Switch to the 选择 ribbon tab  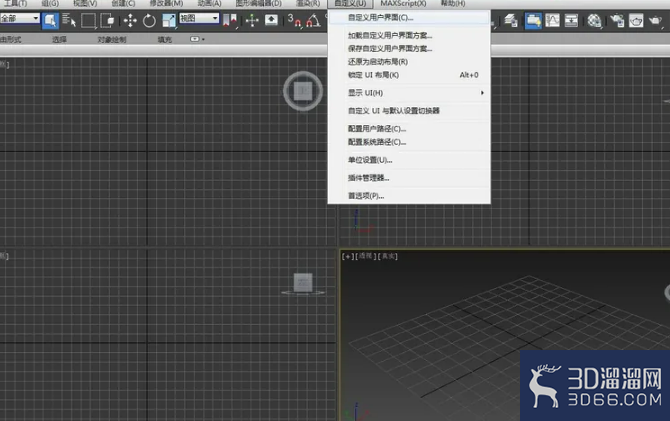(x=59, y=39)
